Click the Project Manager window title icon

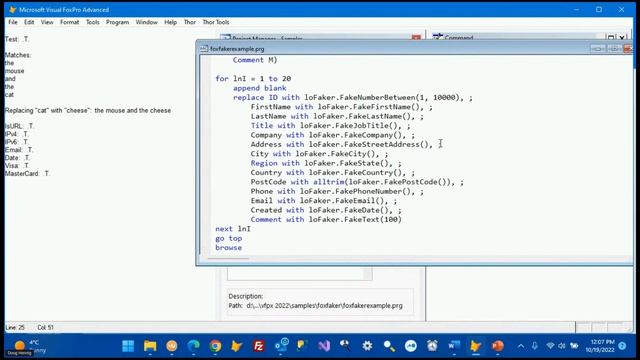(x=225, y=38)
